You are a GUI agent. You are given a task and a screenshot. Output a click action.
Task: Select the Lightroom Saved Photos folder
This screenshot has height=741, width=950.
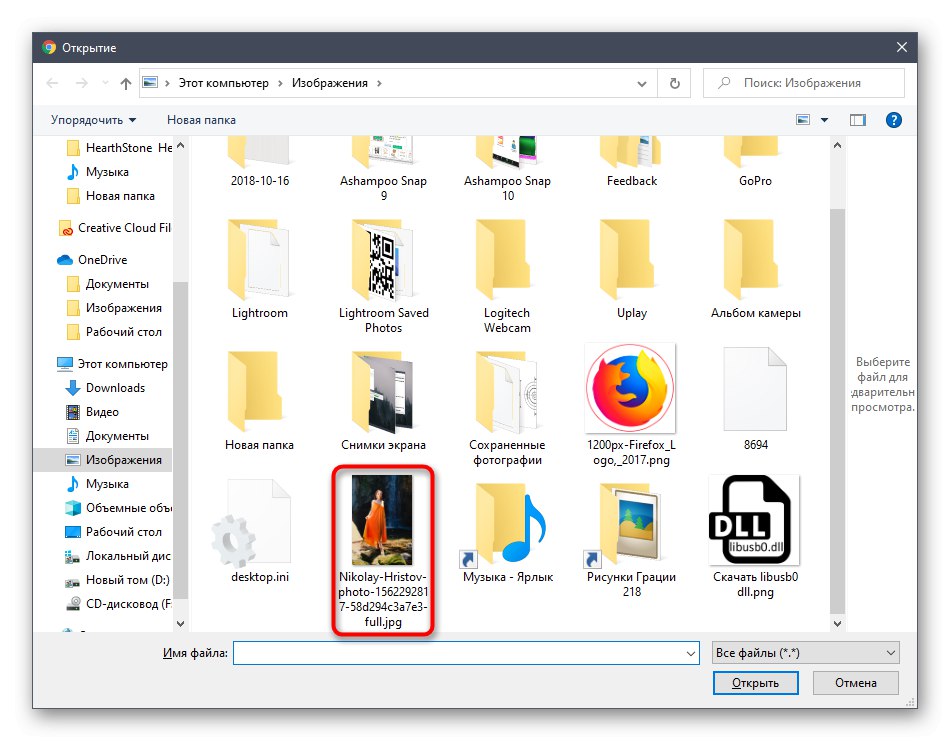[383, 277]
